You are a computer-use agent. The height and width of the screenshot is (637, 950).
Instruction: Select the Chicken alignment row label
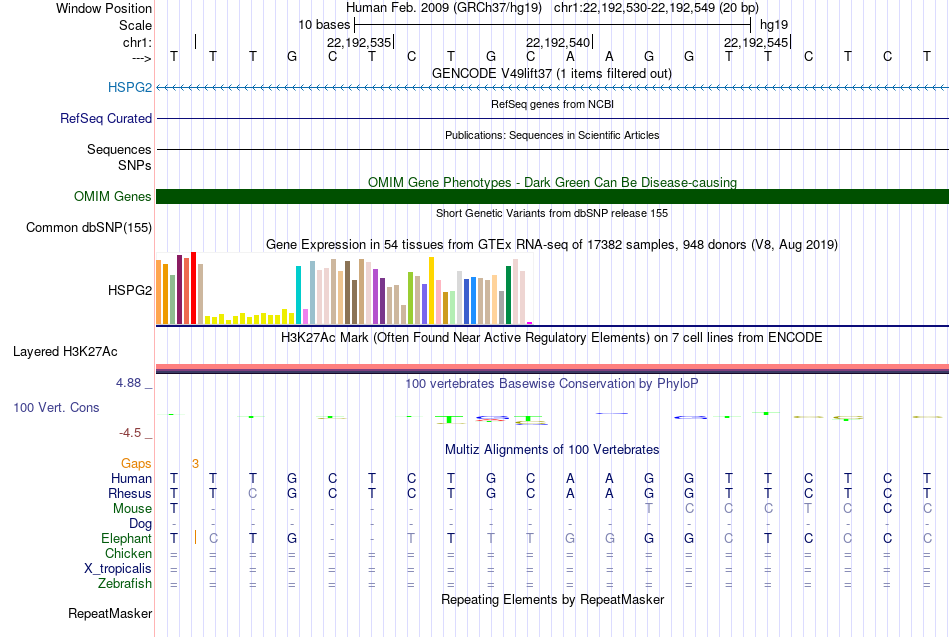pyautogui.click(x=128, y=553)
